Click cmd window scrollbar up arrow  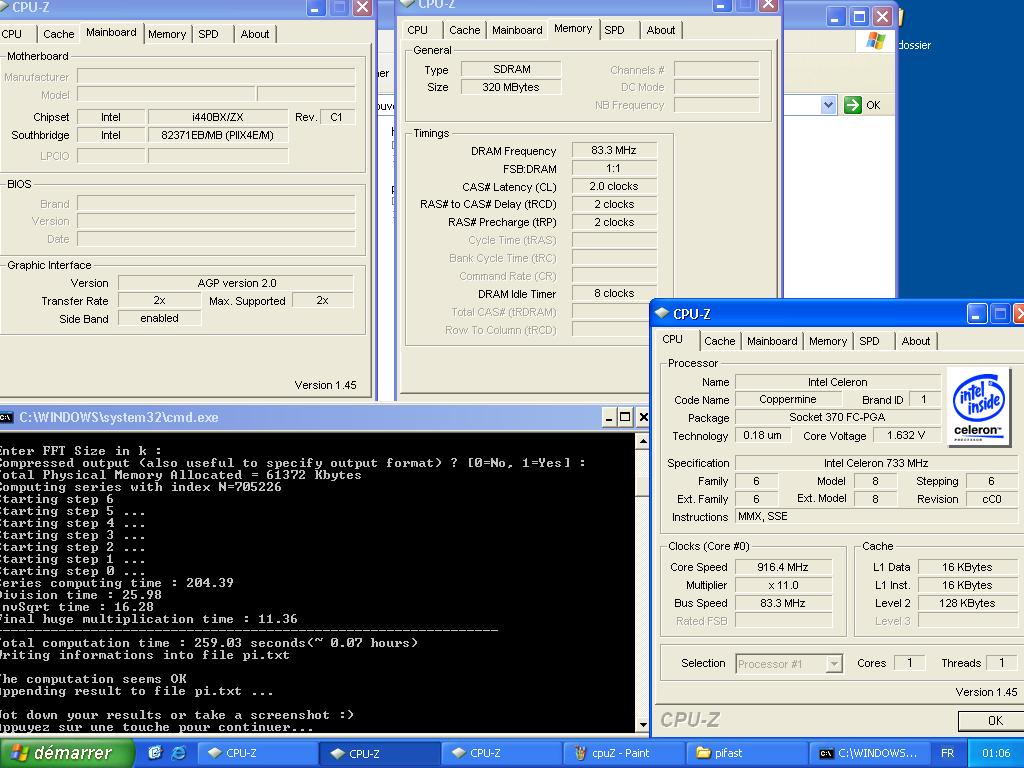tap(643, 441)
